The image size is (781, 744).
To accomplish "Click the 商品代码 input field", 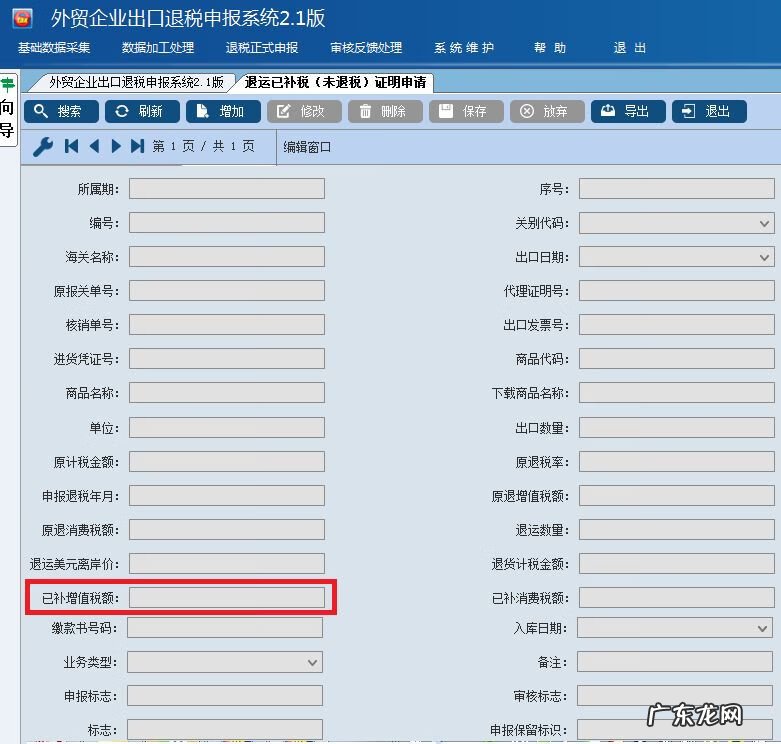I will 676,359.
